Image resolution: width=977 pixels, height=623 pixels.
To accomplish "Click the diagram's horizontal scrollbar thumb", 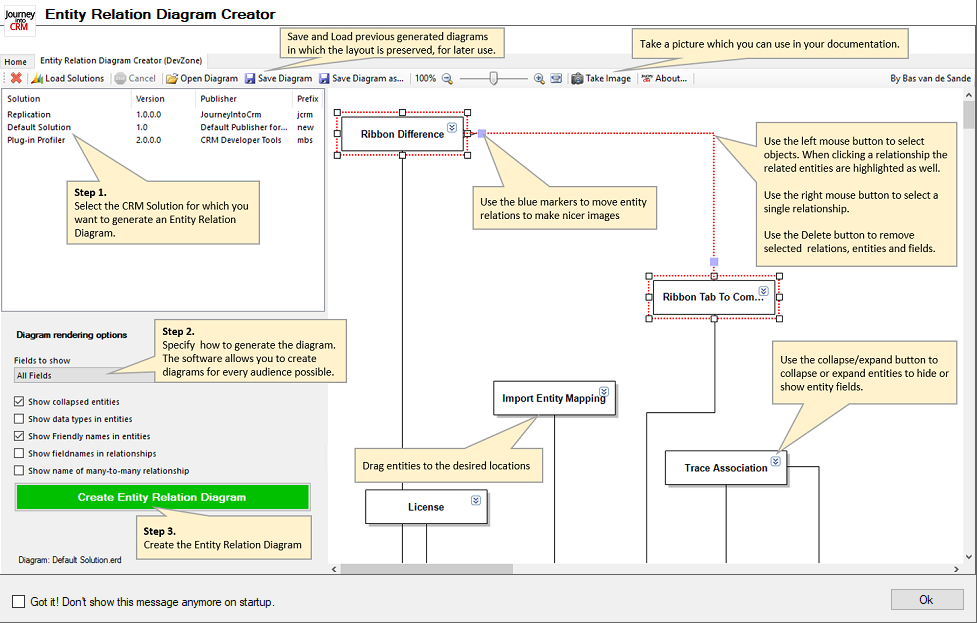I will pos(427,569).
